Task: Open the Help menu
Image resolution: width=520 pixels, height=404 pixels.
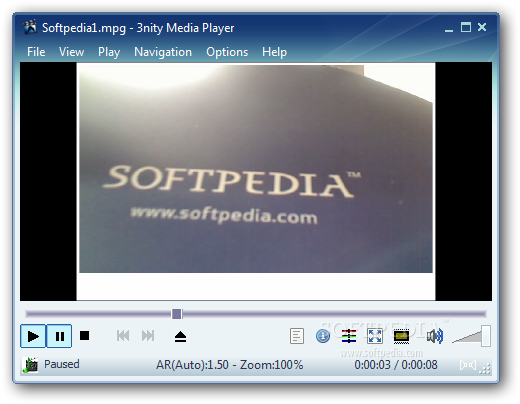Action: click(274, 52)
